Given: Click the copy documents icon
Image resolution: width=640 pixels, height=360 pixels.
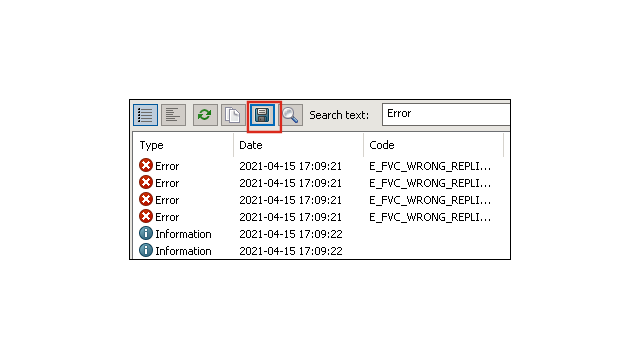Looking at the screenshot, I should point(233,115).
